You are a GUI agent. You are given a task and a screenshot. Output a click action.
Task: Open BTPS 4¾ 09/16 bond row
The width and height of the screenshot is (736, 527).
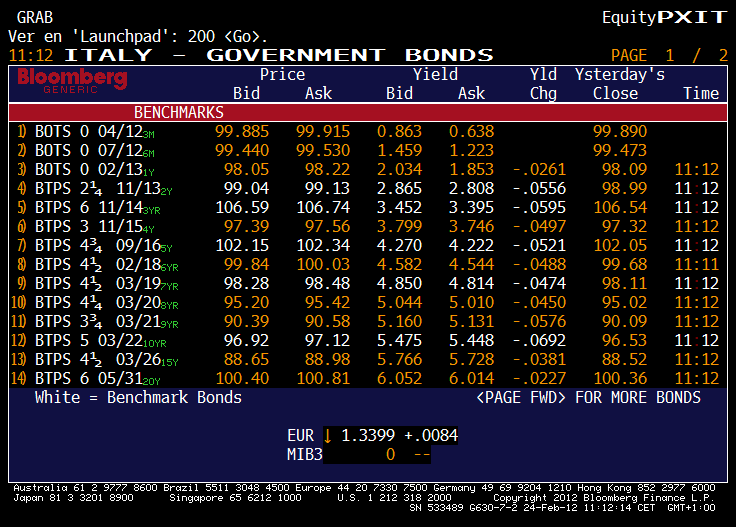[368, 245]
